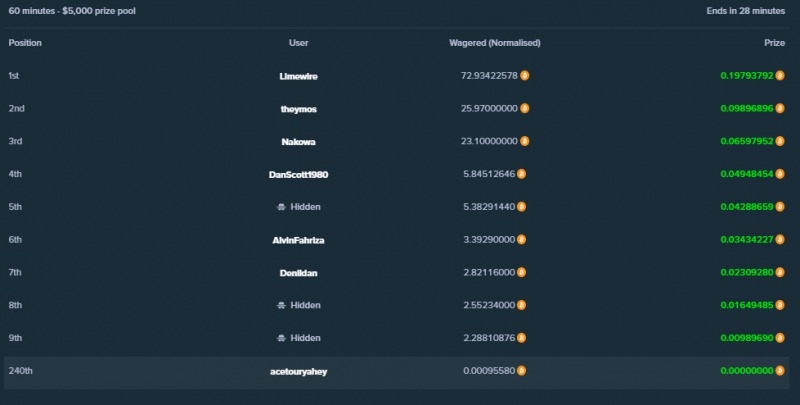This screenshot has height=405, width=800.
Task: Open Denildan user profile
Action: 298,273
